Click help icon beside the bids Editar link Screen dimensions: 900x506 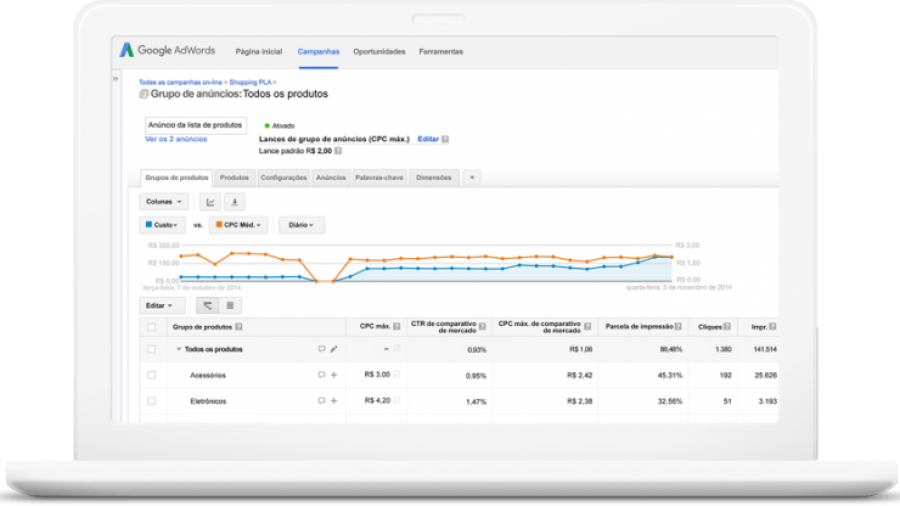click(445, 139)
